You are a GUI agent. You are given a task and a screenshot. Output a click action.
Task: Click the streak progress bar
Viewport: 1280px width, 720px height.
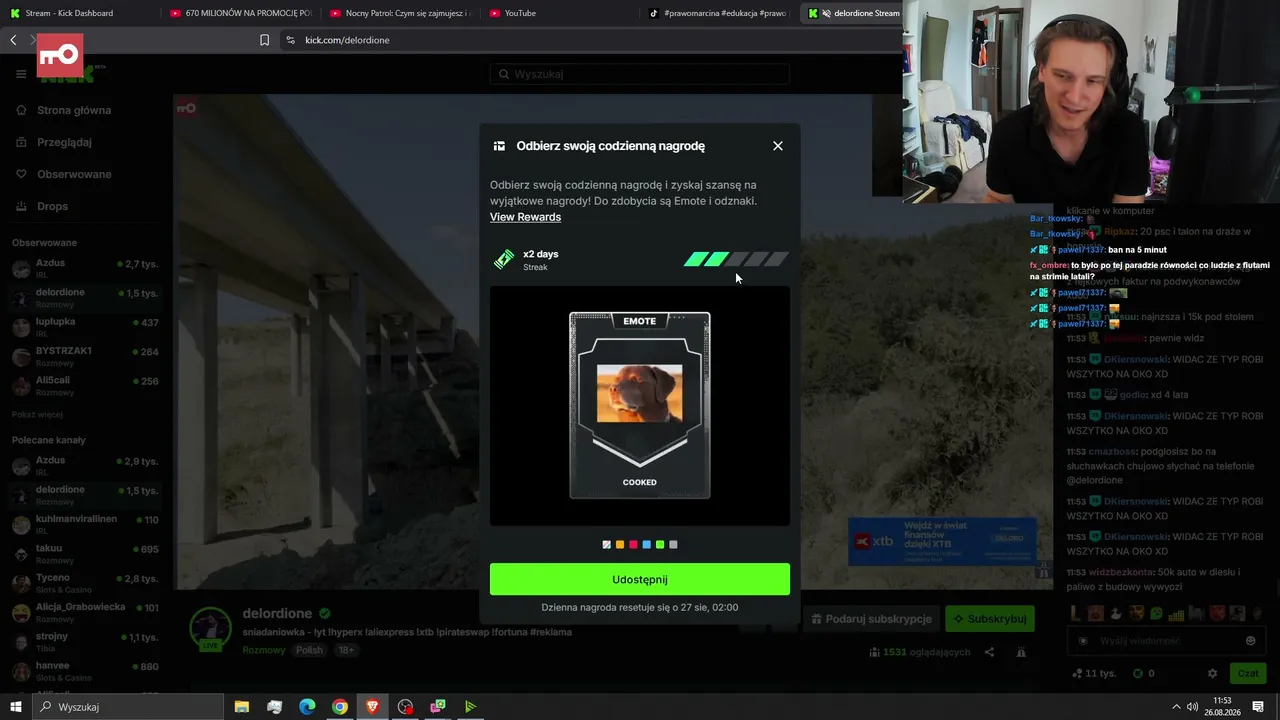(x=736, y=260)
